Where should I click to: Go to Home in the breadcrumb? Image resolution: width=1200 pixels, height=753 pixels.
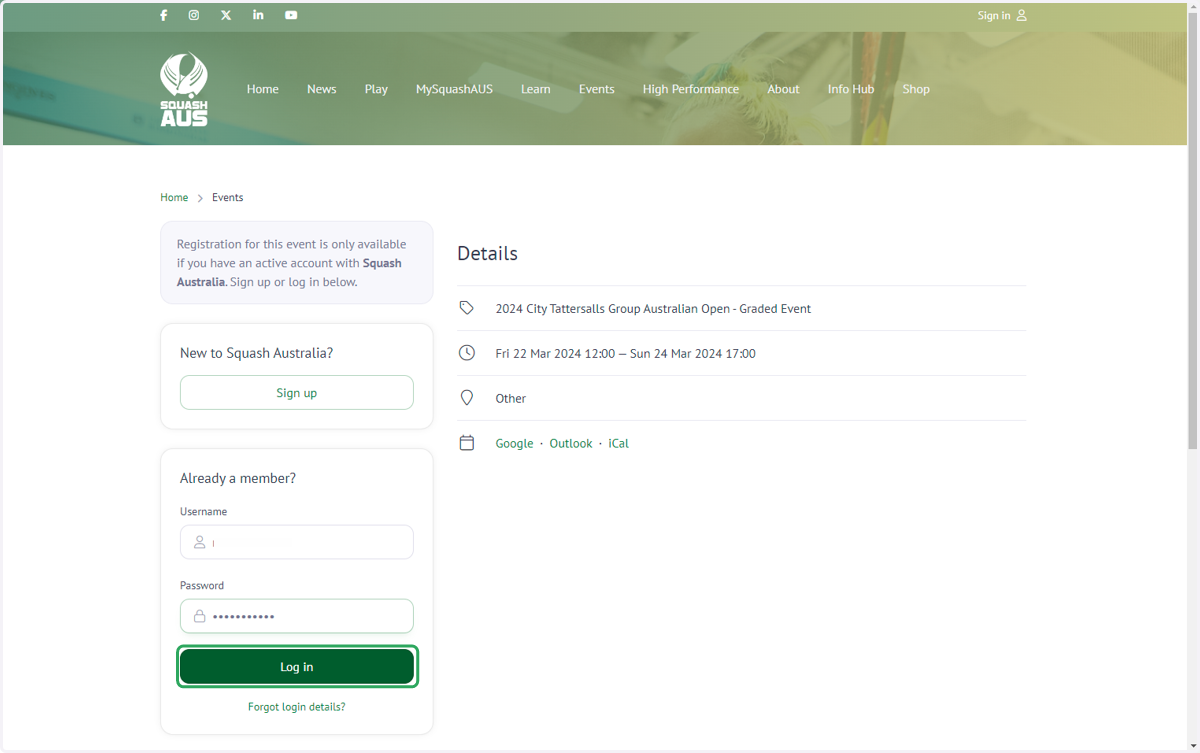pyautogui.click(x=174, y=198)
